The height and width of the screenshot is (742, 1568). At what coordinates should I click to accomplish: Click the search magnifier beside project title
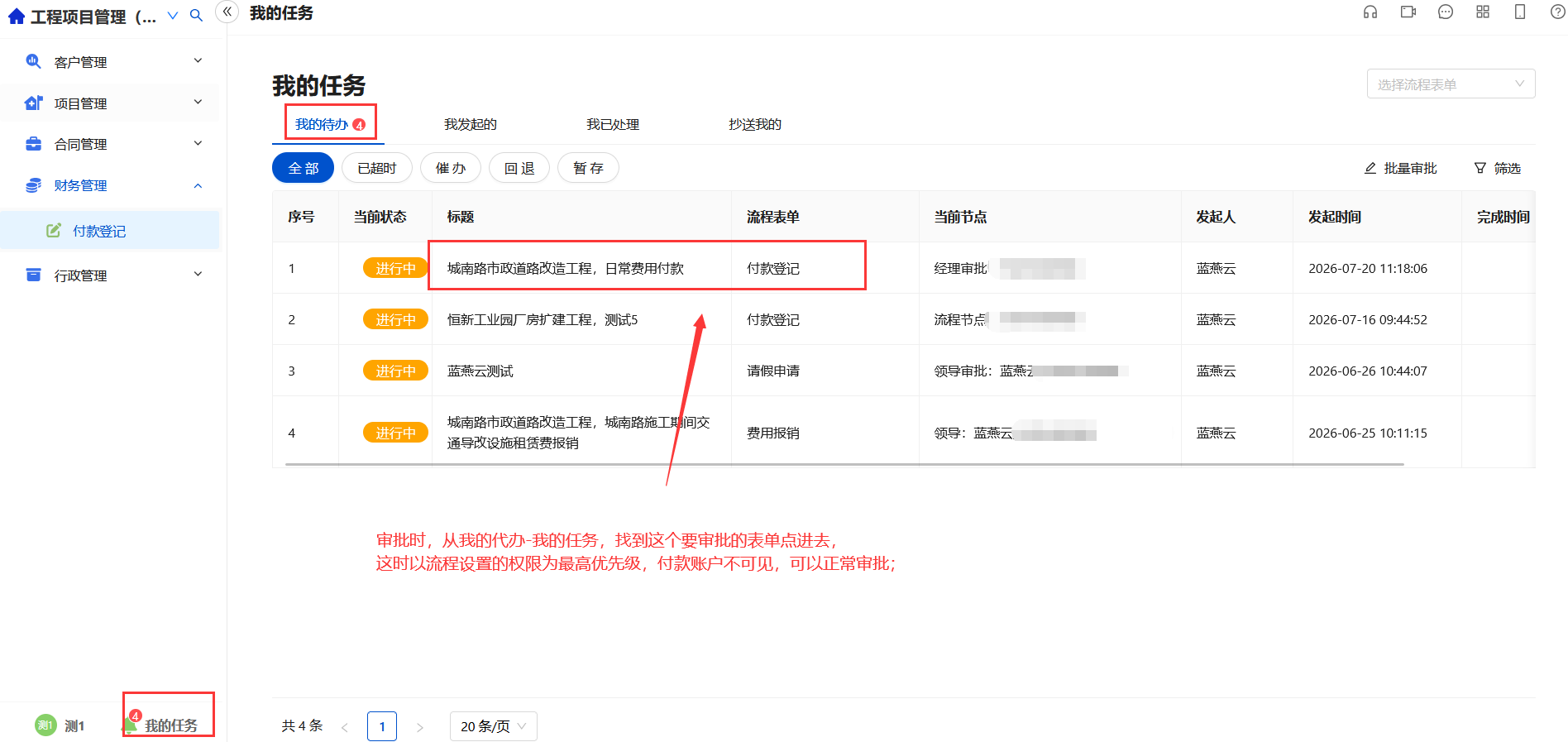(196, 16)
